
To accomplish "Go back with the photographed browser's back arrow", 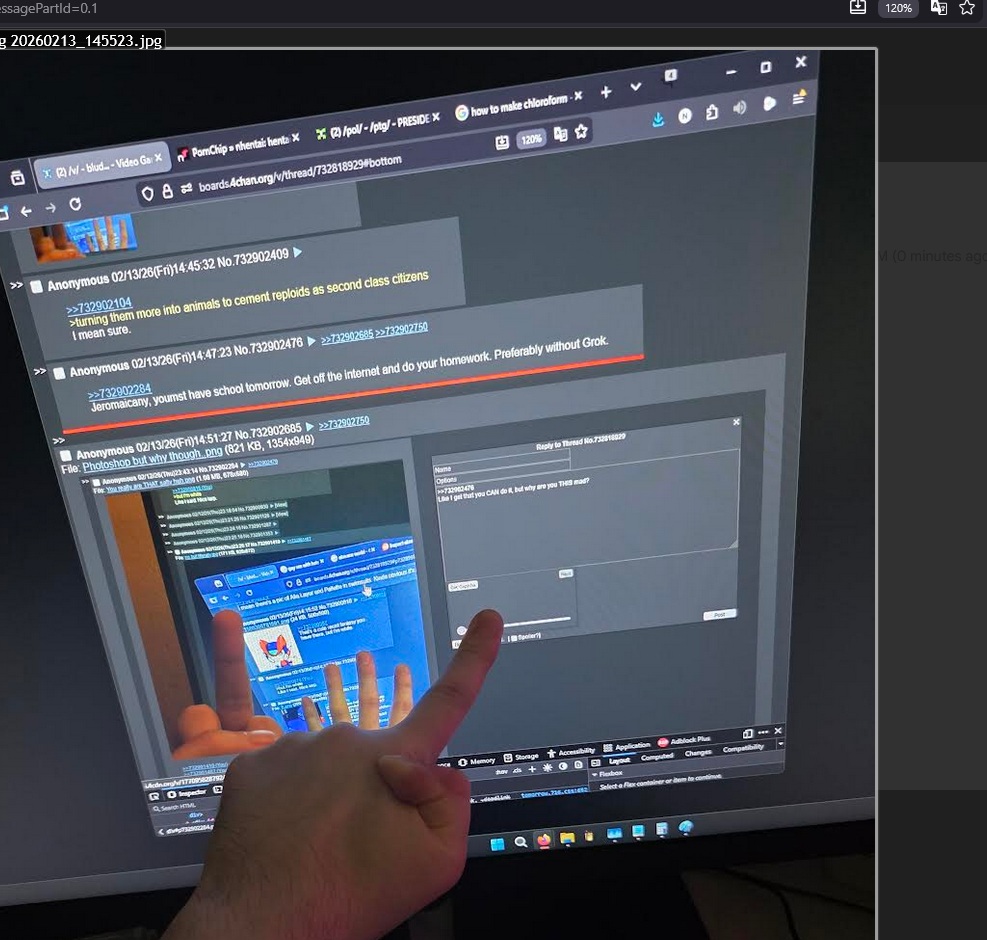I will pyautogui.click(x=26, y=212).
